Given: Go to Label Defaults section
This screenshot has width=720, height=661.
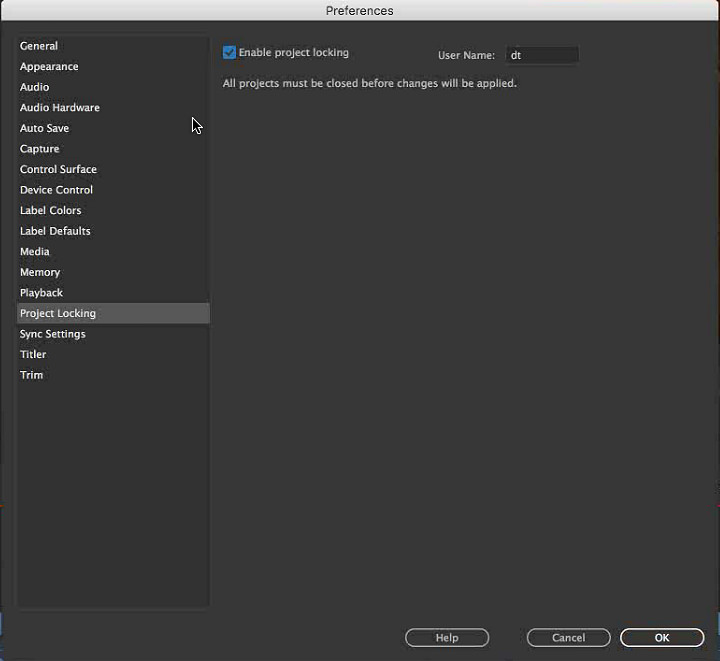Looking at the screenshot, I should 113,231.
